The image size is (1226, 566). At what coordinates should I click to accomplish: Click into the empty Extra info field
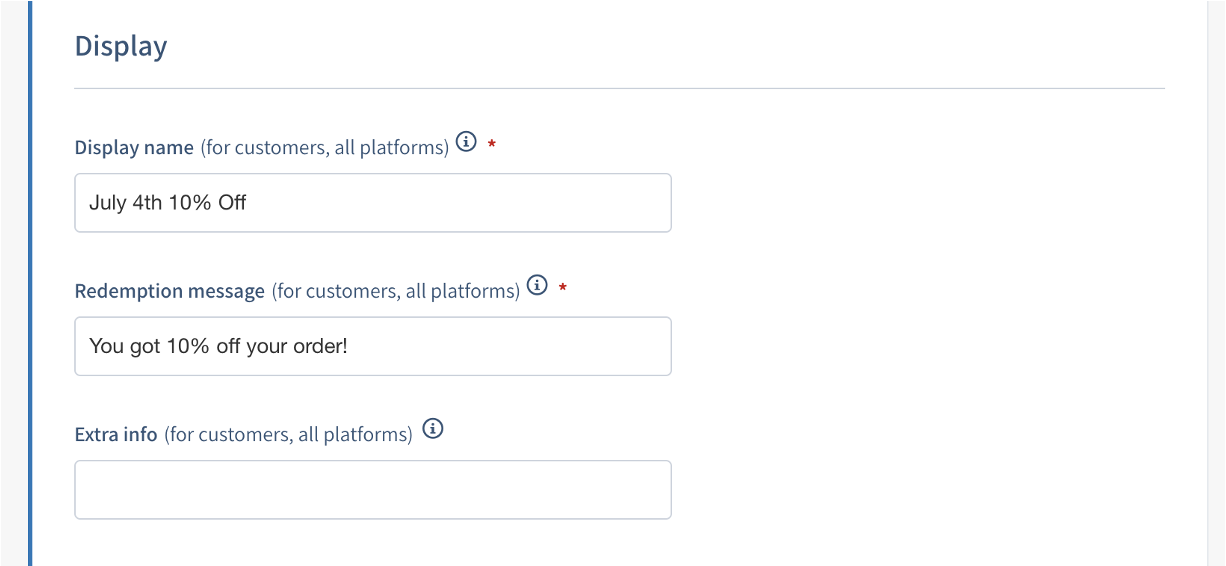372,490
